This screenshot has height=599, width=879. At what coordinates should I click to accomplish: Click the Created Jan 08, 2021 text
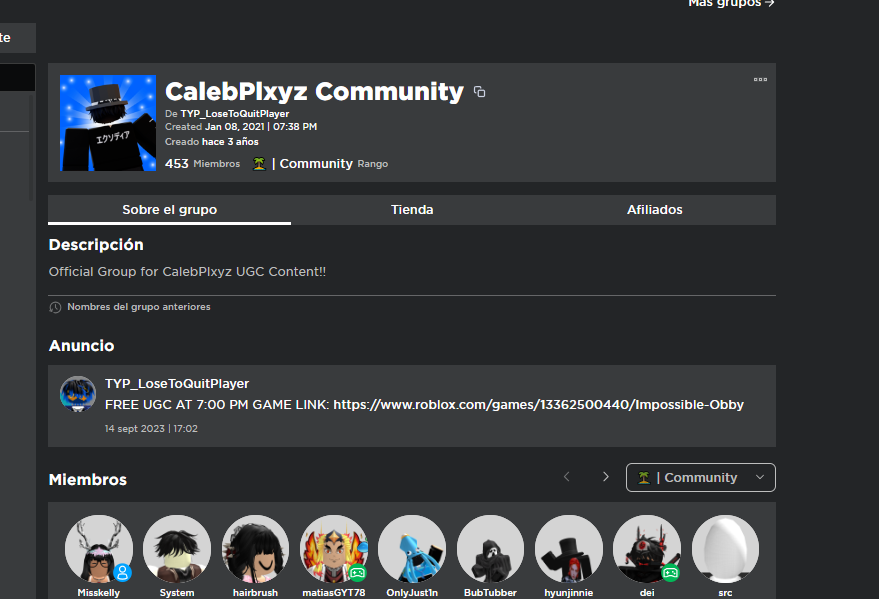pyautogui.click(x=241, y=127)
